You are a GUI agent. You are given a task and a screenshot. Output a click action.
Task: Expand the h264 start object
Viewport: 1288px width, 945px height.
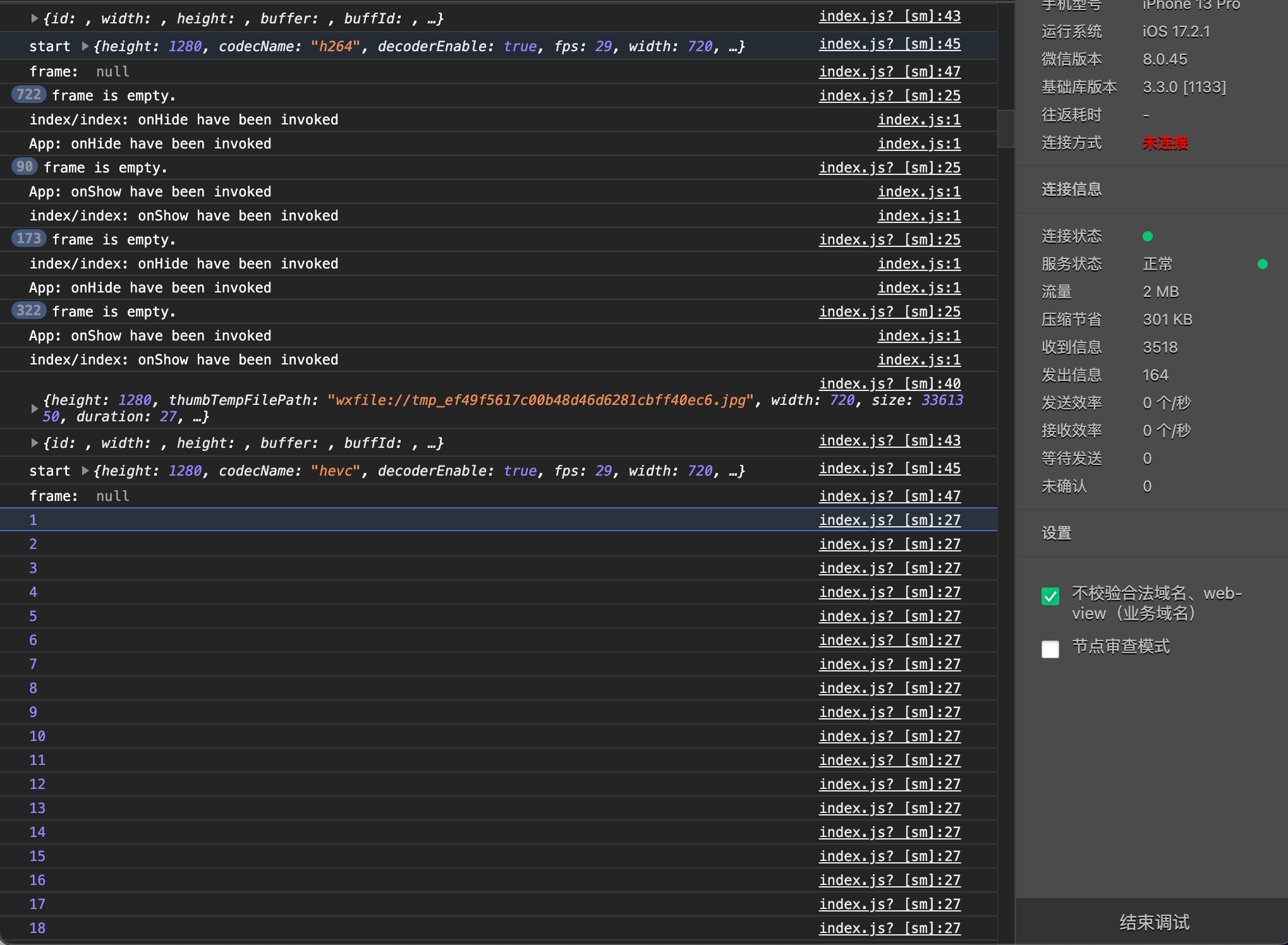point(85,46)
